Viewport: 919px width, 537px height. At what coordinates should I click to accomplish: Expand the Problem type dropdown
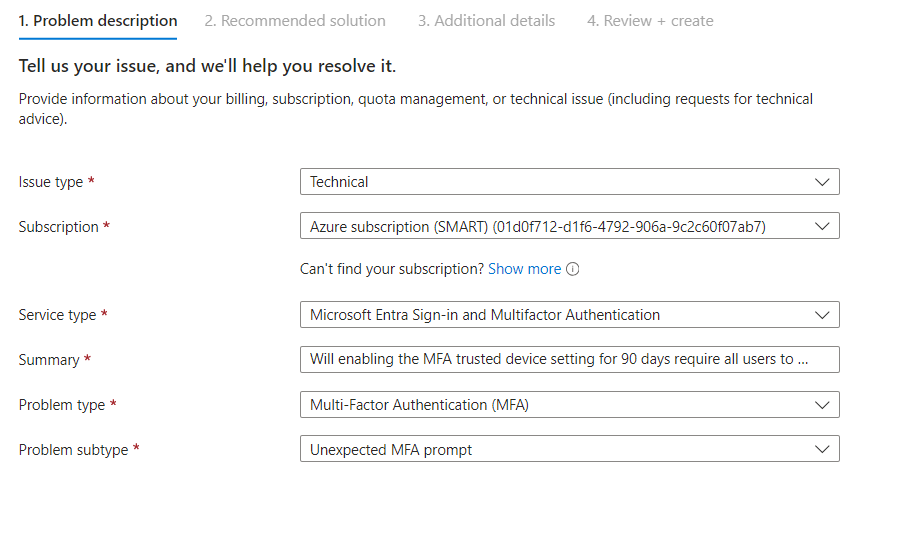[x=570, y=405]
